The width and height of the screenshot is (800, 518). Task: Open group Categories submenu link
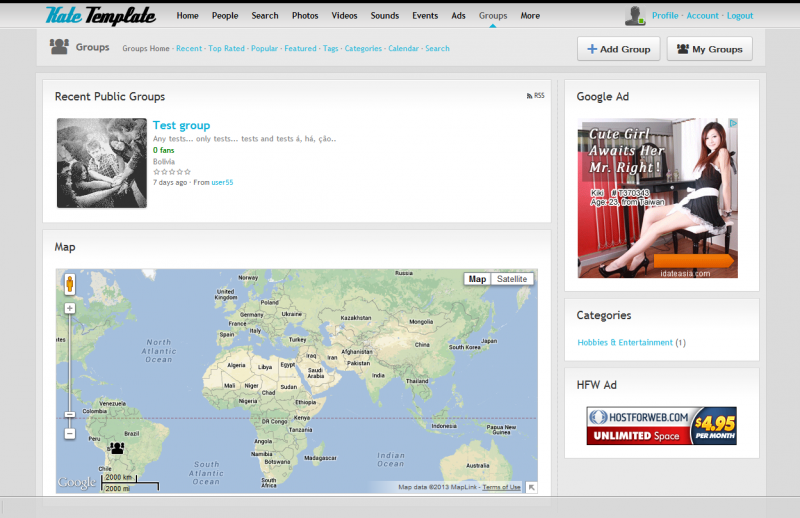click(x=363, y=48)
